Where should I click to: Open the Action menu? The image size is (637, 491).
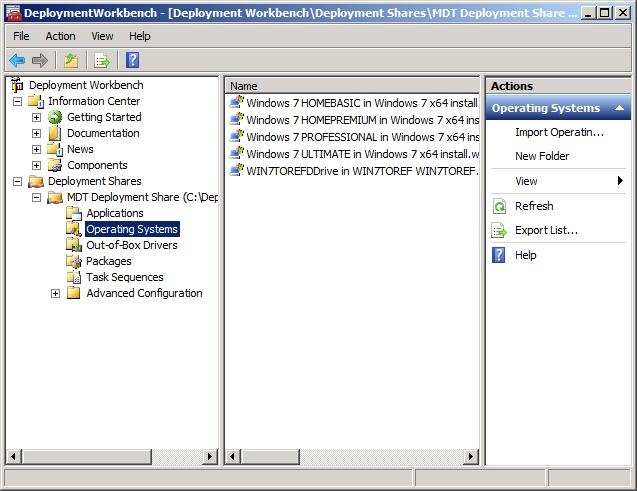click(61, 36)
